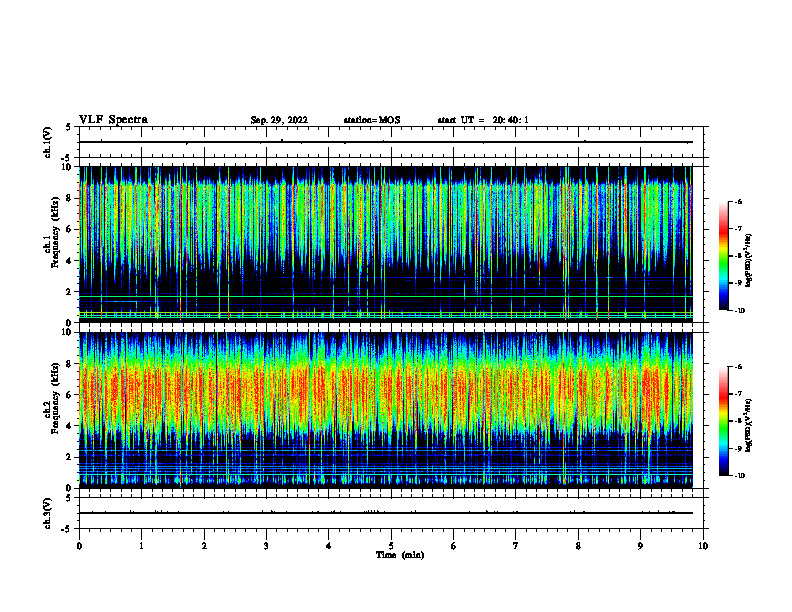This screenshot has width=792, height=612.
Task: Select the date text "Sep. 29, 2022"
Action: click(x=279, y=120)
